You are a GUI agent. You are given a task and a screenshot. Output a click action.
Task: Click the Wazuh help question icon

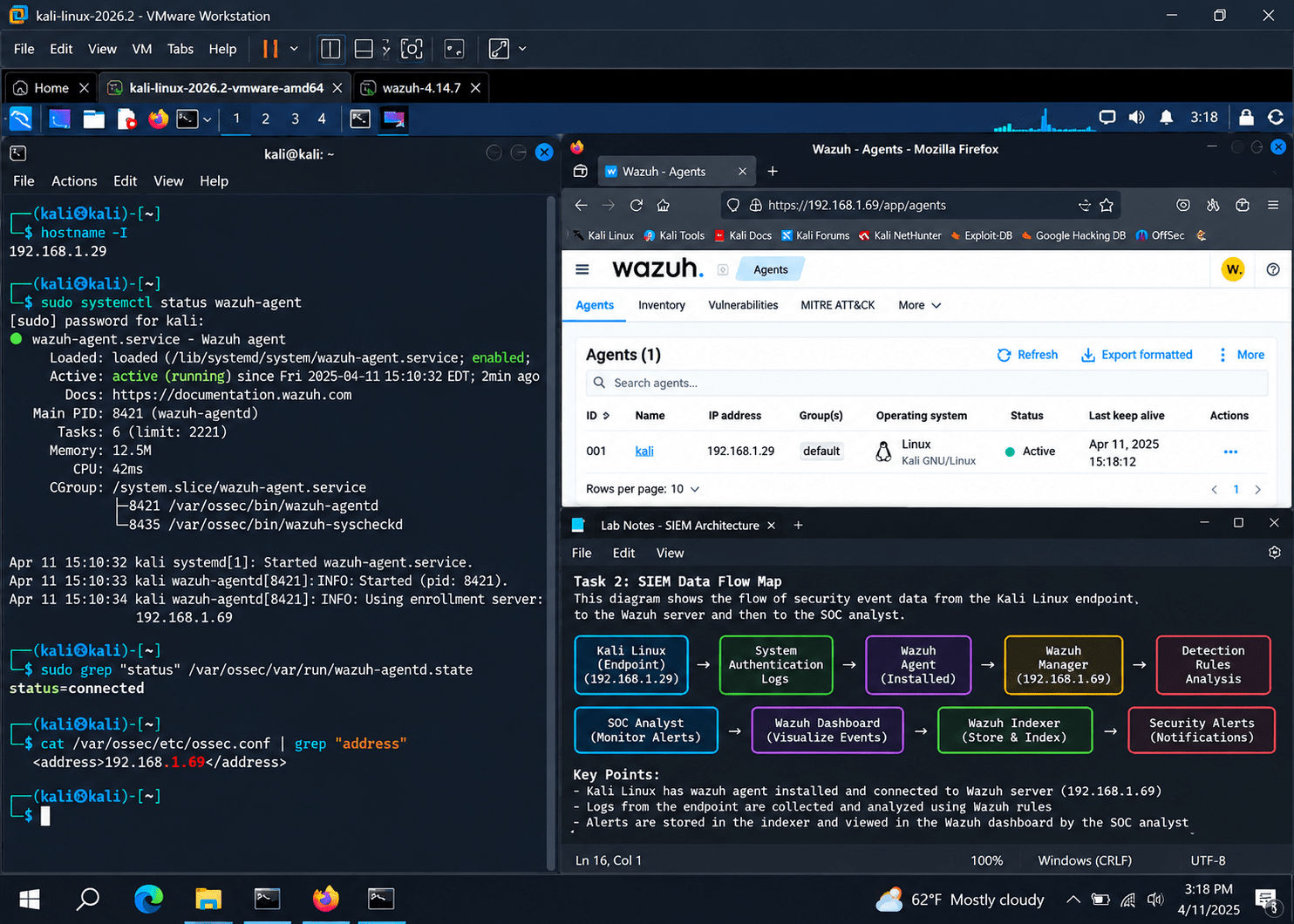tap(1273, 269)
